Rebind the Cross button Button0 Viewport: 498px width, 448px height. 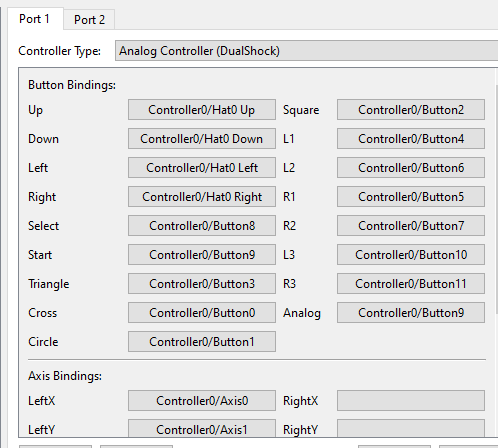(202, 313)
